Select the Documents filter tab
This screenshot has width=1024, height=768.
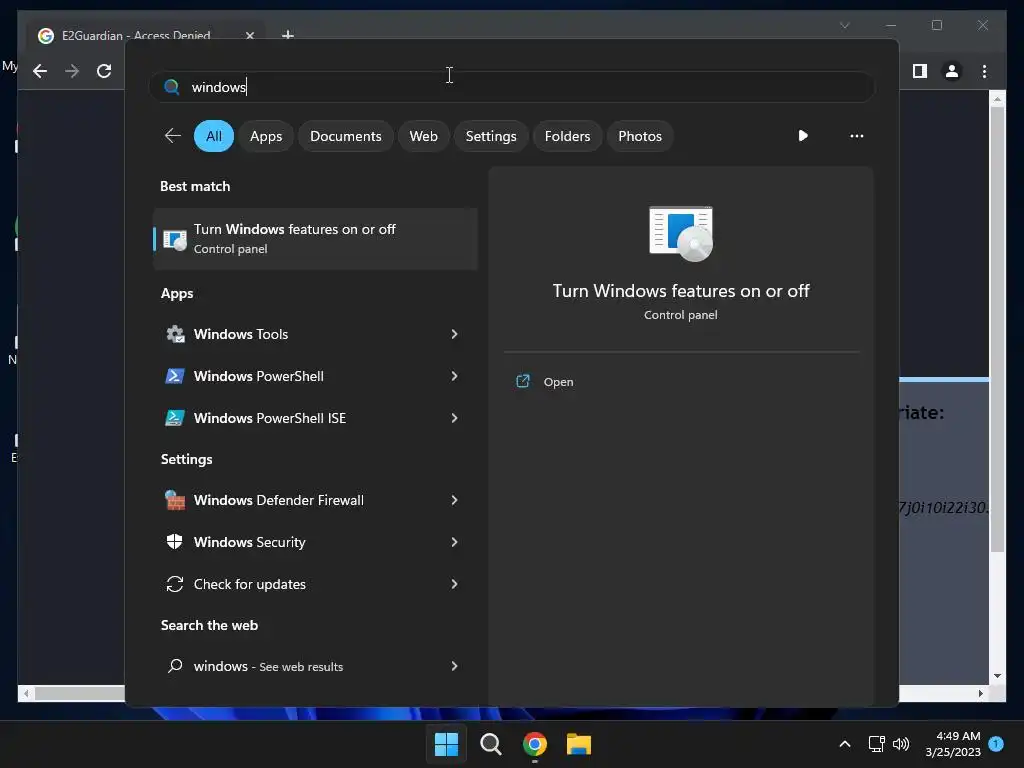(345, 136)
